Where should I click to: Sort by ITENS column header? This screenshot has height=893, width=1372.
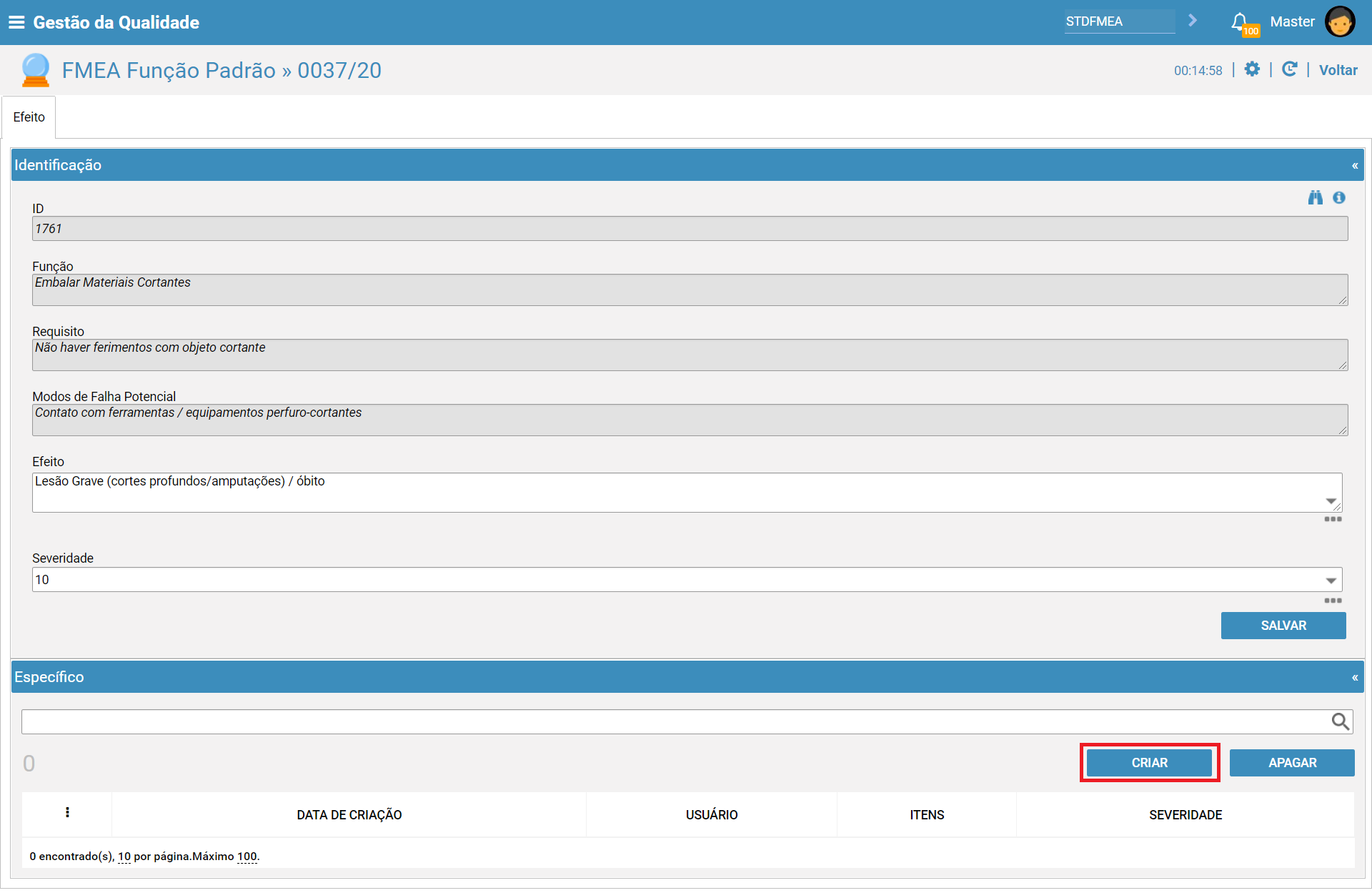coord(926,814)
